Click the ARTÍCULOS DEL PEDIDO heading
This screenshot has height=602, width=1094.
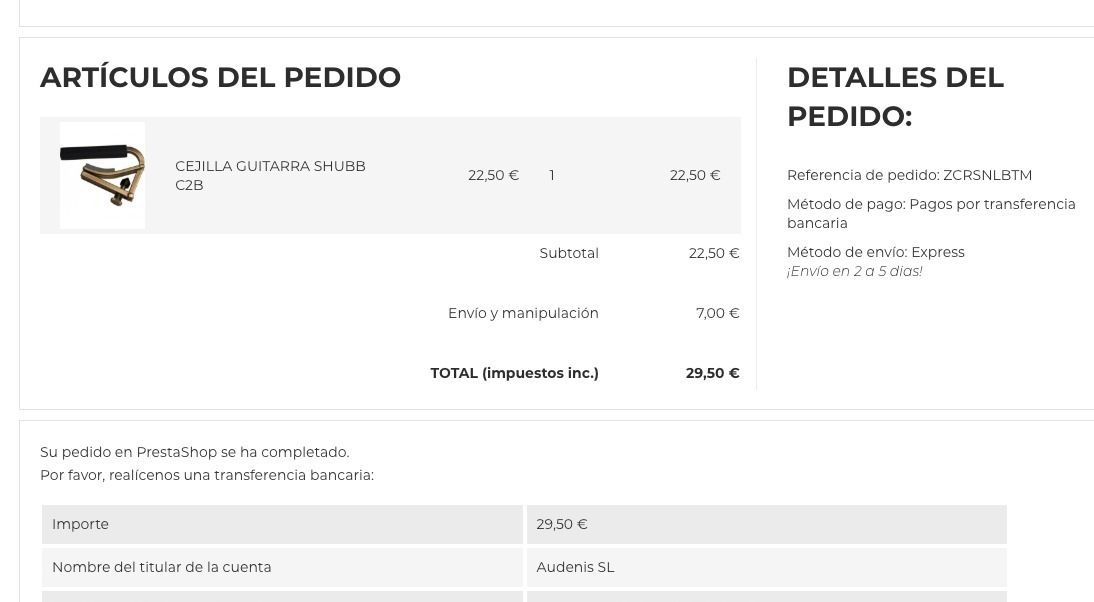point(220,77)
